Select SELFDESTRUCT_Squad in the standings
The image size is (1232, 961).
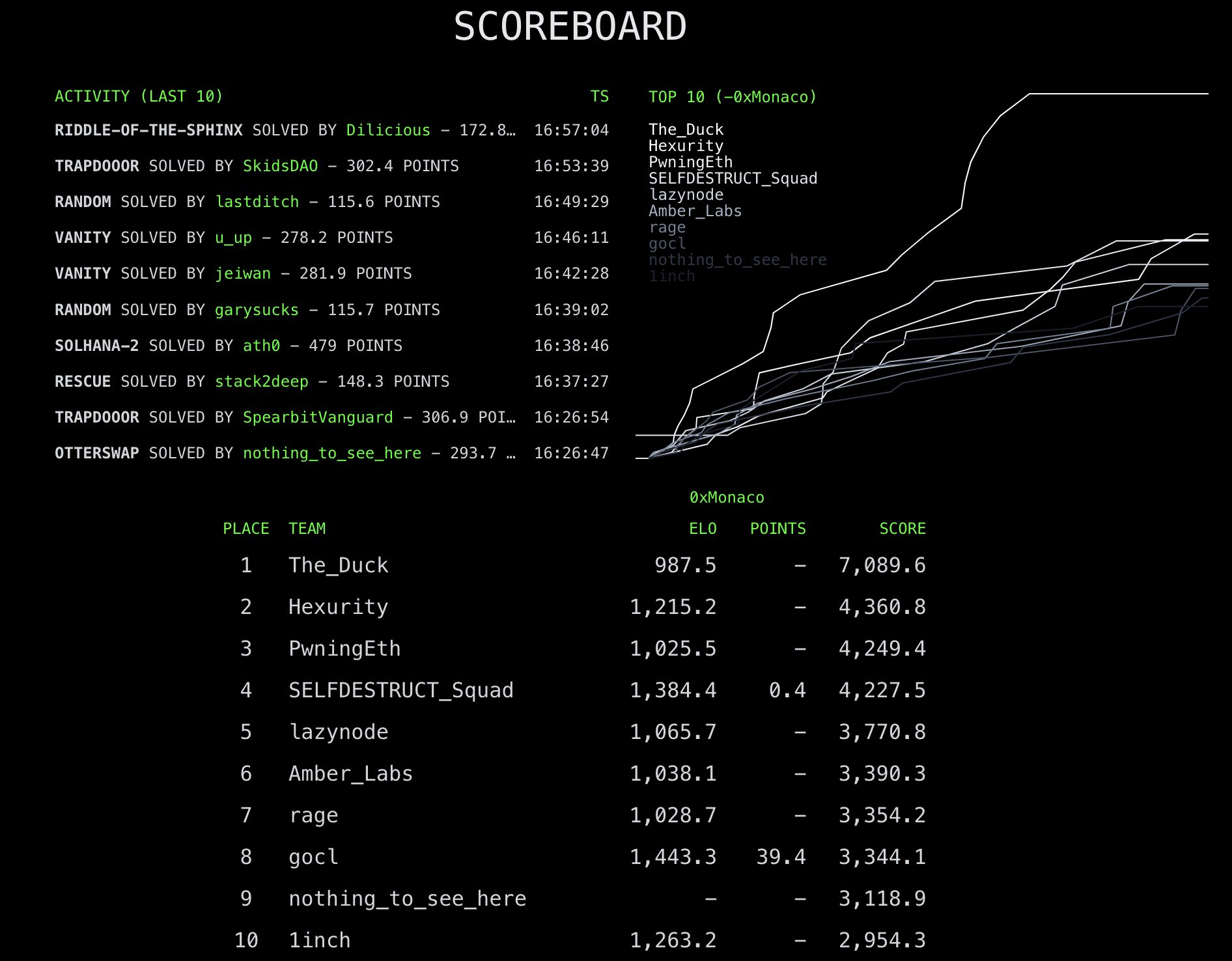(x=401, y=690)
